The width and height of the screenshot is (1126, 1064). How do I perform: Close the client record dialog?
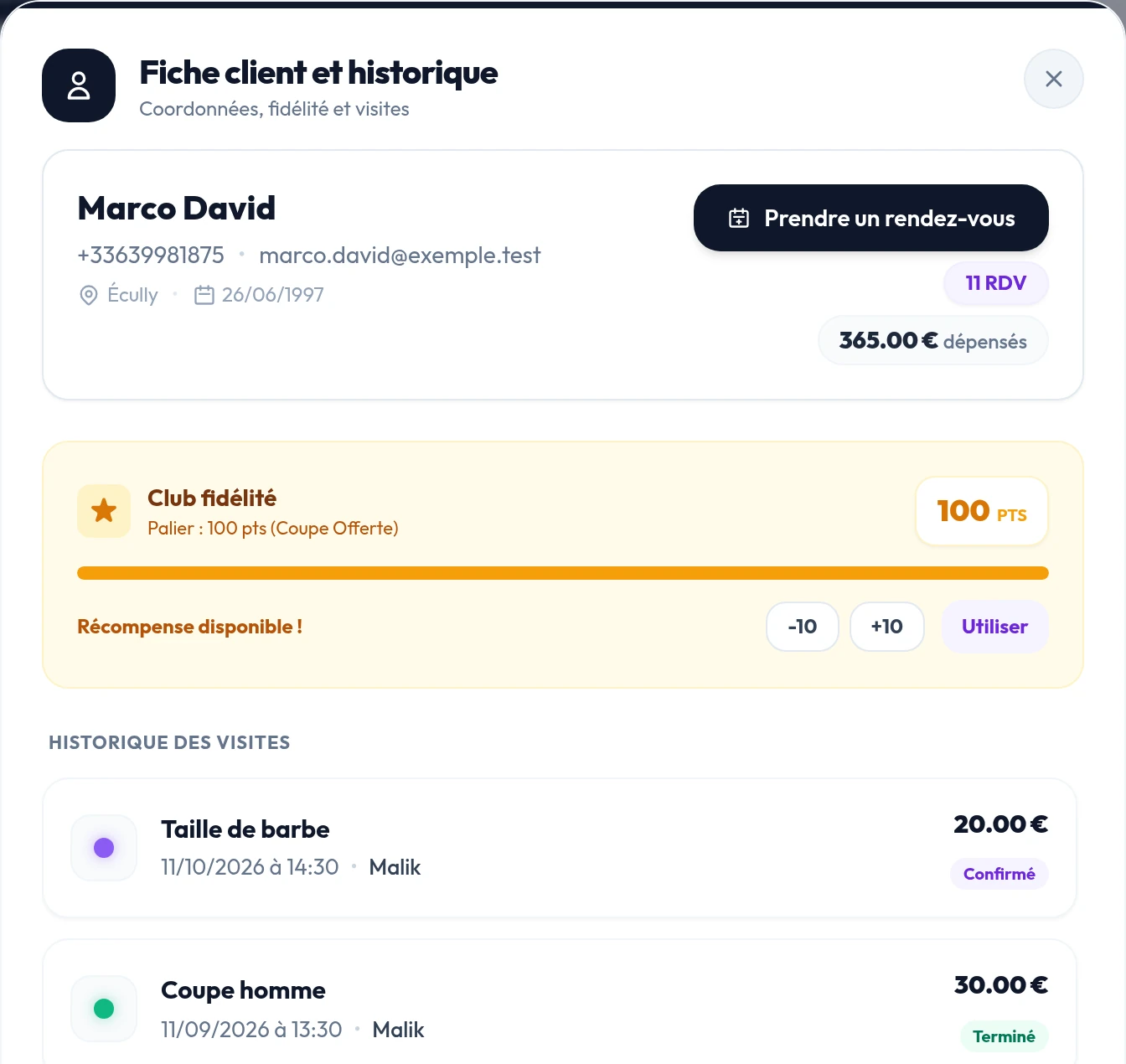tap(1053, 79)
